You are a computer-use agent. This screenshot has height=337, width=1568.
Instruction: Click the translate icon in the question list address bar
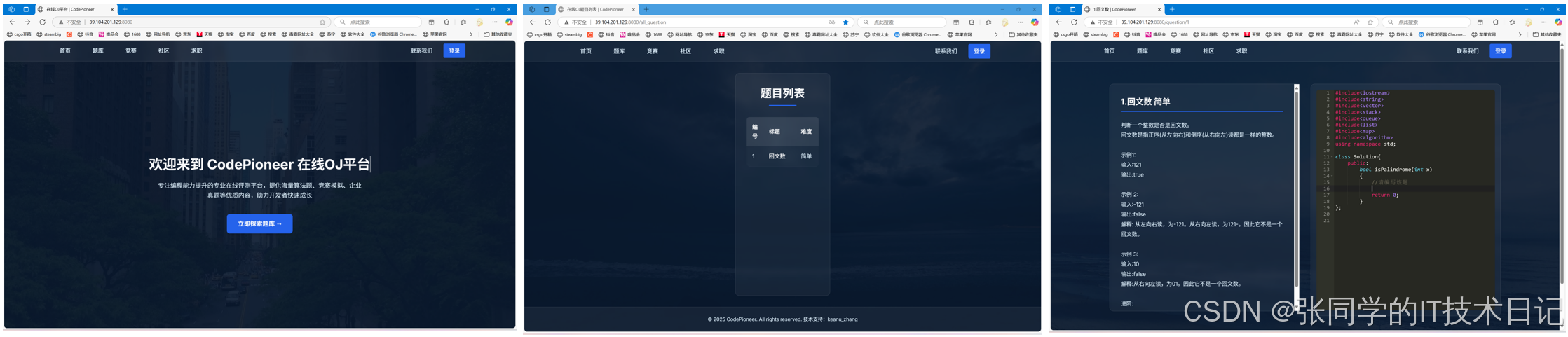[832, 22]
